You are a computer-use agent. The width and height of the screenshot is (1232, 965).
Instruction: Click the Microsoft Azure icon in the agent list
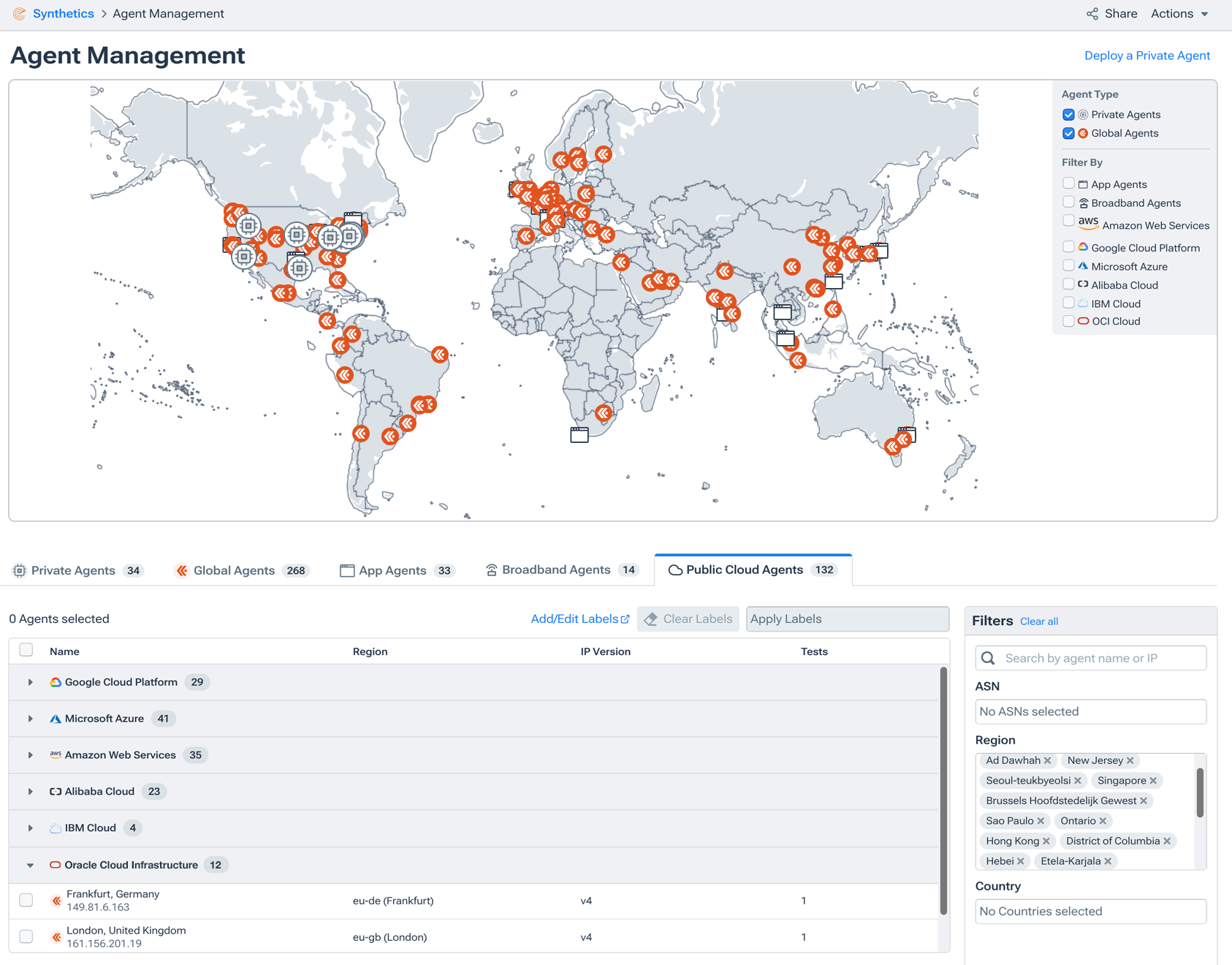(x=56, y=718)
